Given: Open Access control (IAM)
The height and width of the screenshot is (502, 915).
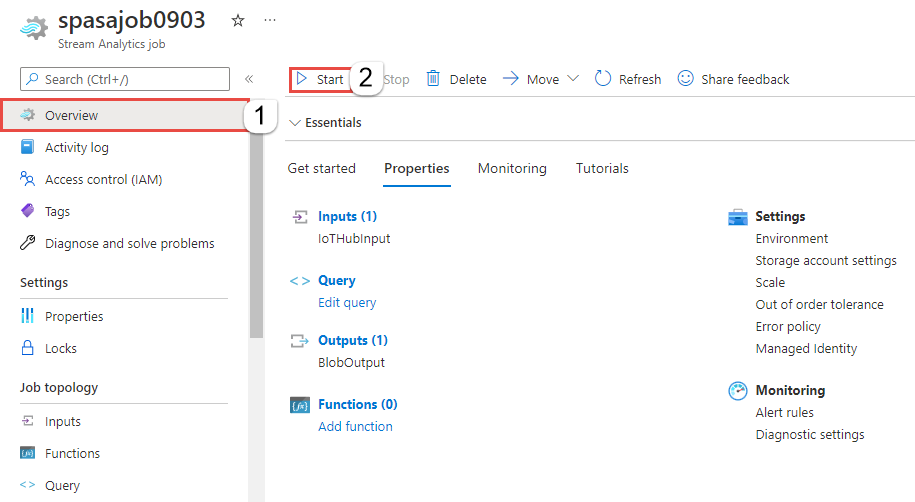Looking at the screenshot, I should click(103, 179).
